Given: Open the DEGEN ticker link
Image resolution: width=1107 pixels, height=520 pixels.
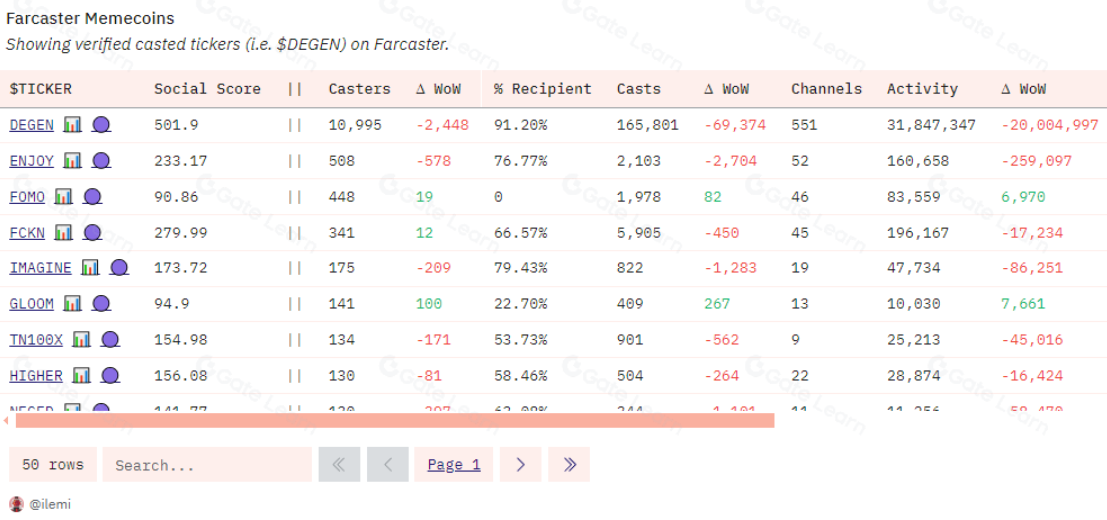Looking at the screenshot, I should (32, 125).
